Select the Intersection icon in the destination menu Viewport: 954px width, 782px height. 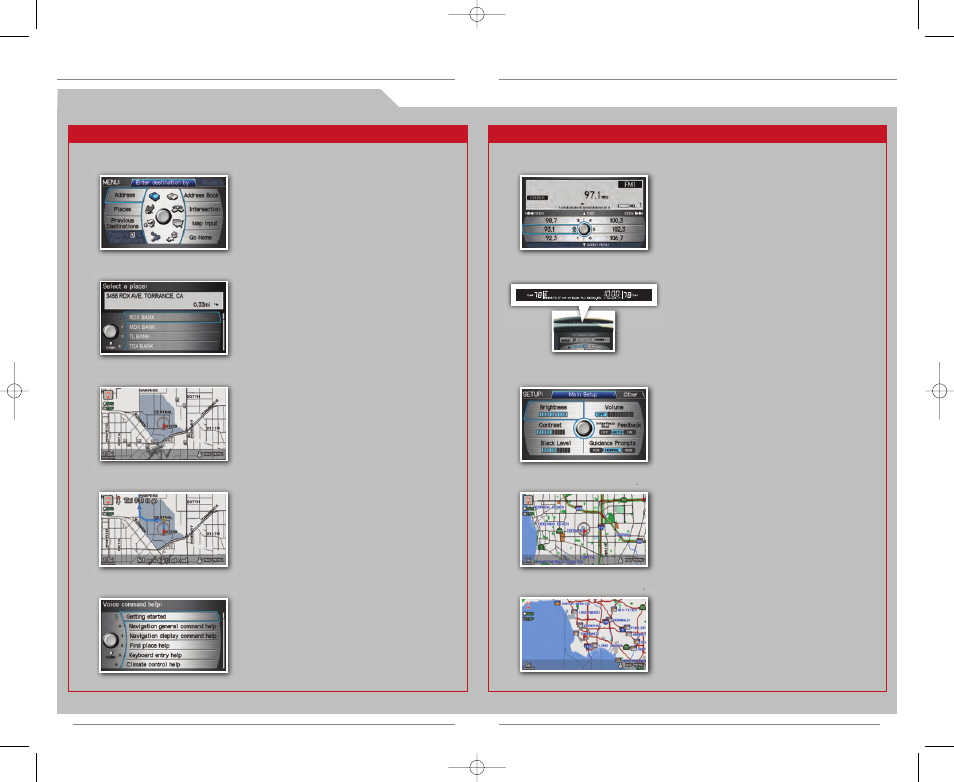(178, 209)
